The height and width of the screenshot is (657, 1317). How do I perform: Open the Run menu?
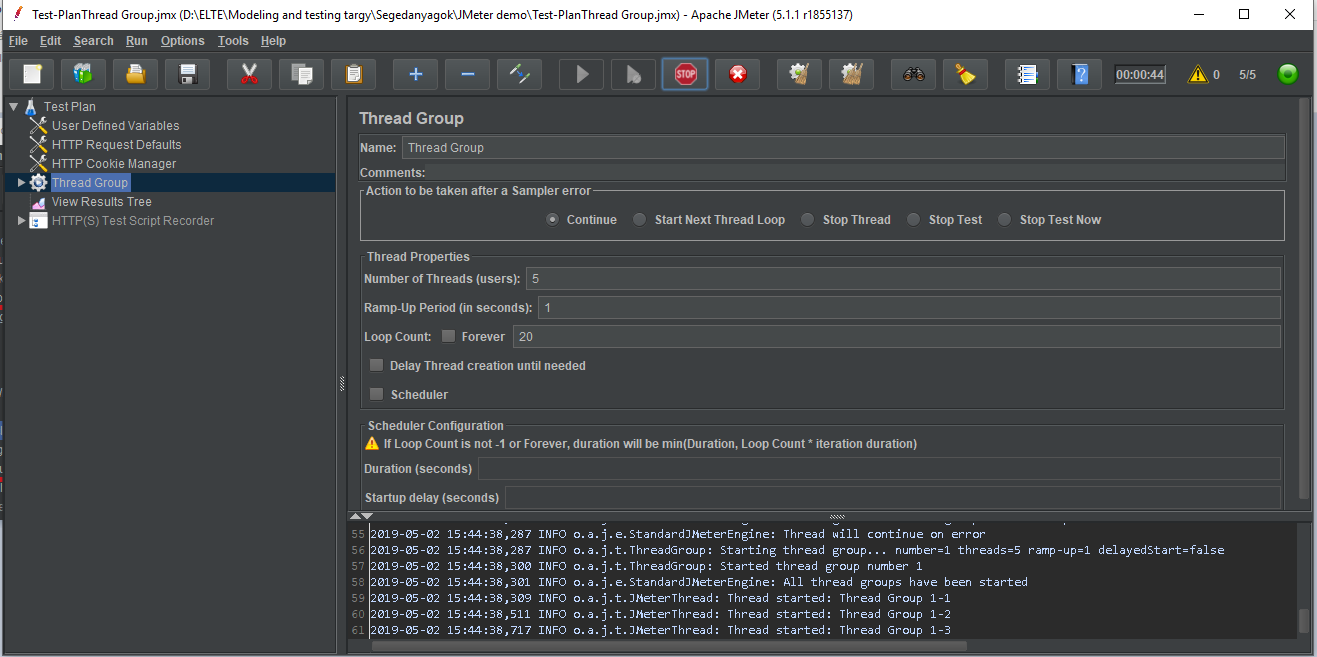point(136,41)
